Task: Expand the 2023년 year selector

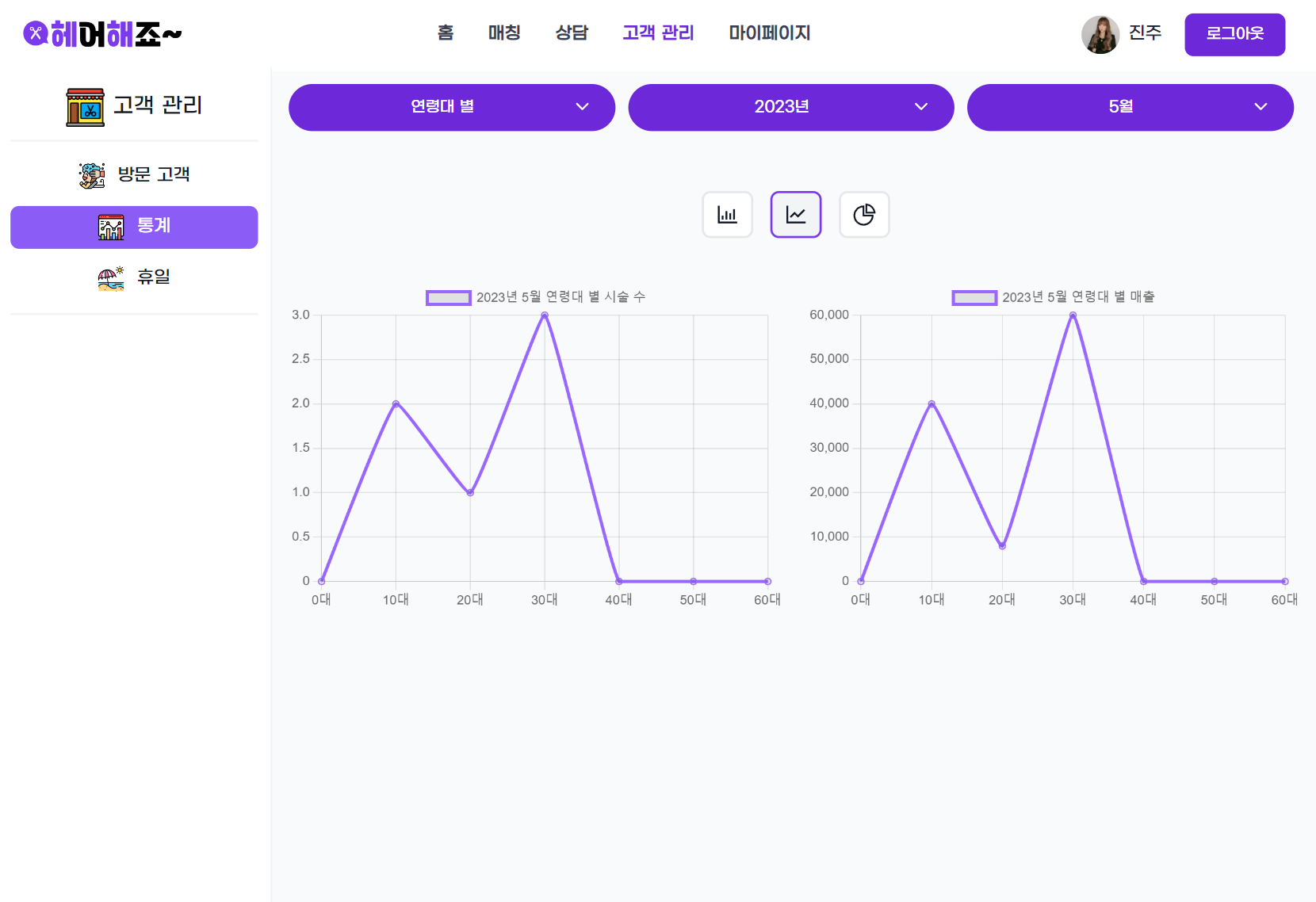Action: click(790, 107)
